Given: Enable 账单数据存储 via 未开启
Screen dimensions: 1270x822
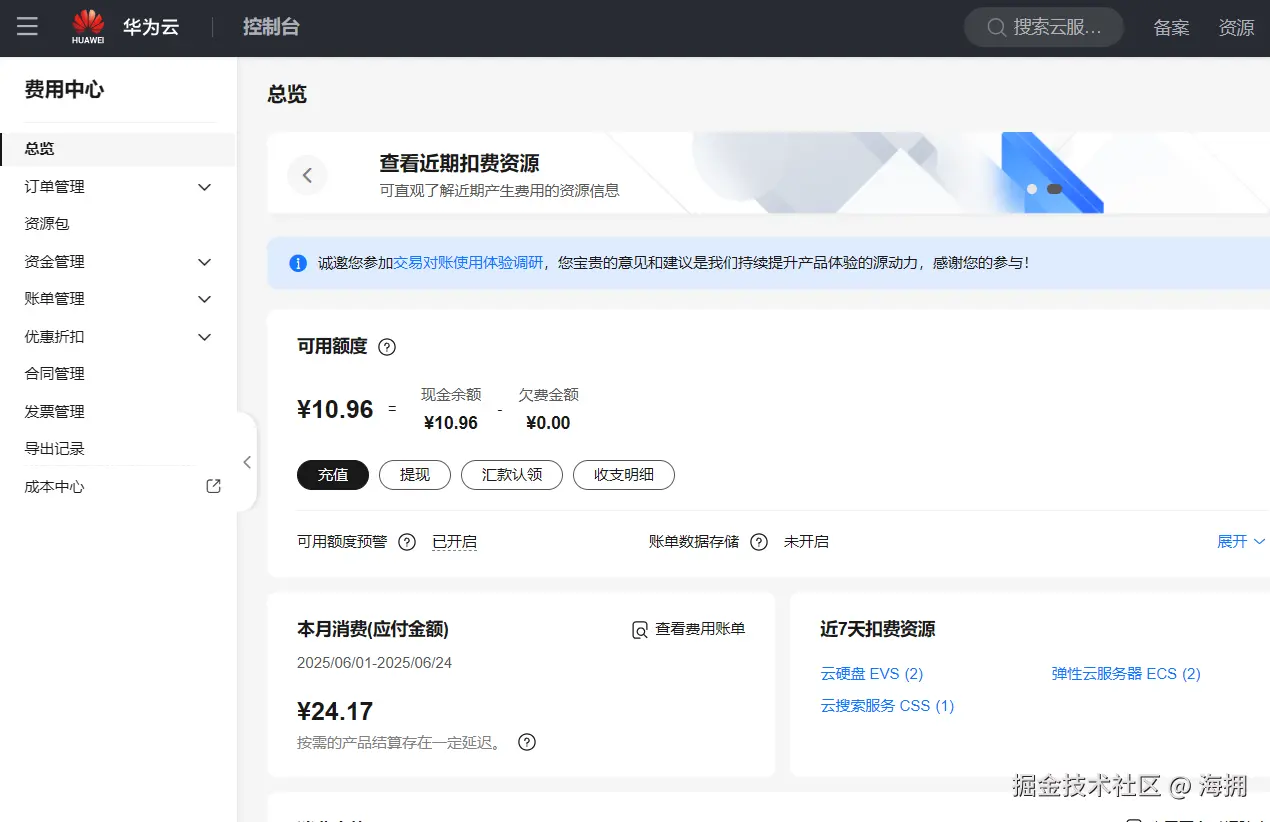Looking at the screenshot, I should coord(806,541).
